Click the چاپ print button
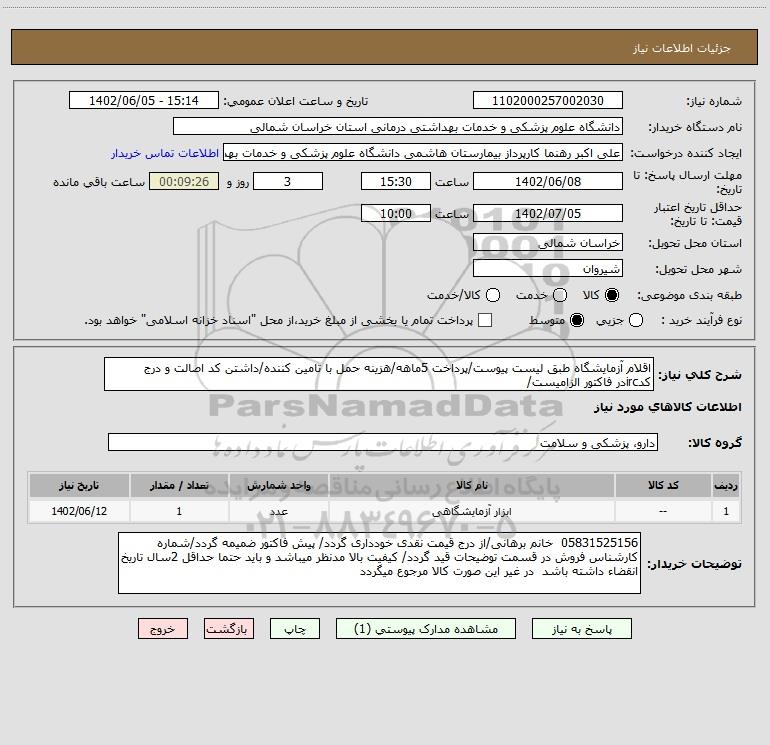 295,629
